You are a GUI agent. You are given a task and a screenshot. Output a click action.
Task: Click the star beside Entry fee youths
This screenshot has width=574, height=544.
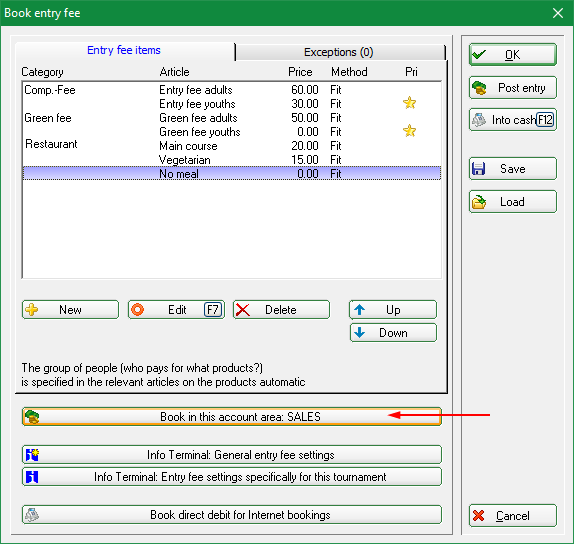[x=409, y=103]
